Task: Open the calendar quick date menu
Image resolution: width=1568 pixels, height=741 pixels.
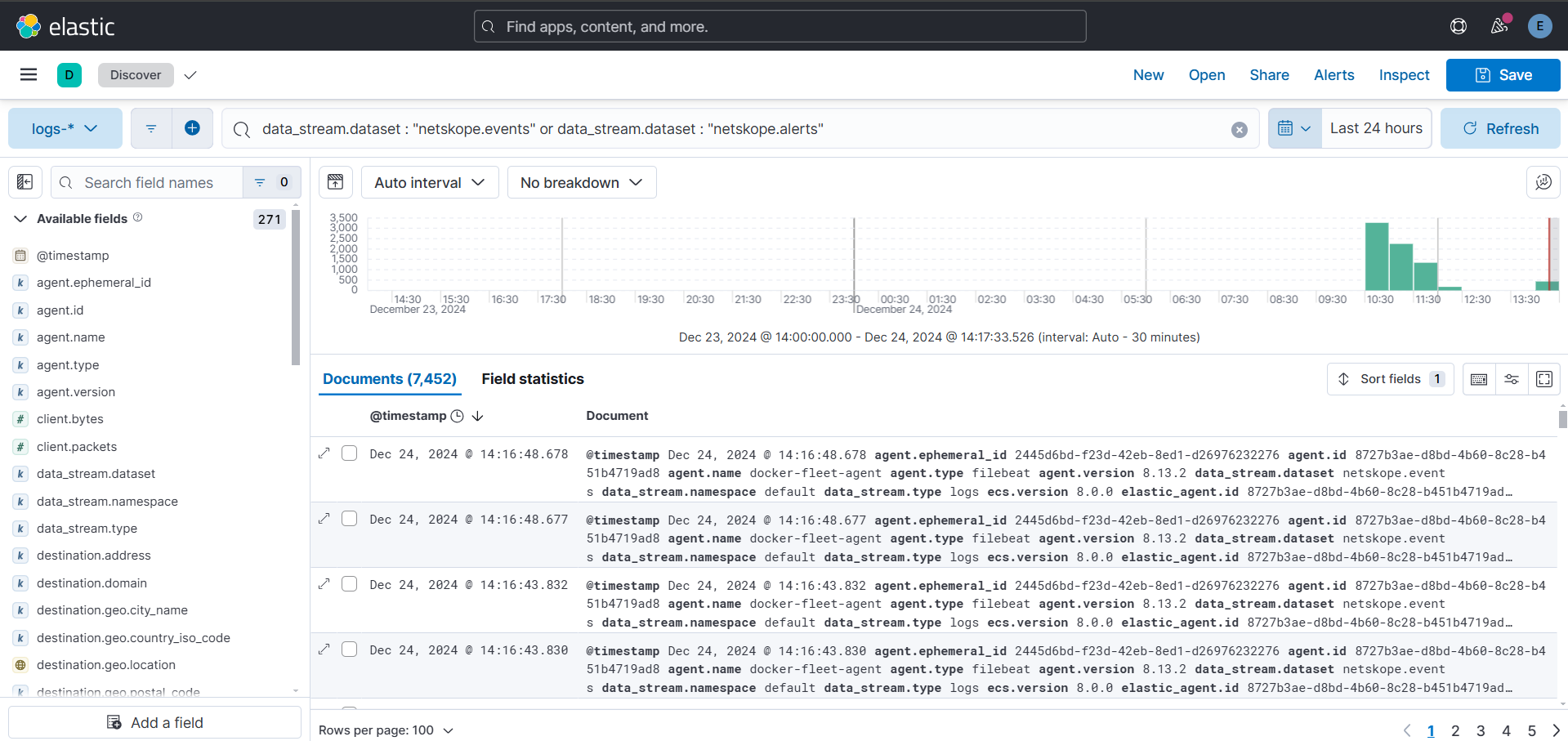Action: (x=1295, y=128)
